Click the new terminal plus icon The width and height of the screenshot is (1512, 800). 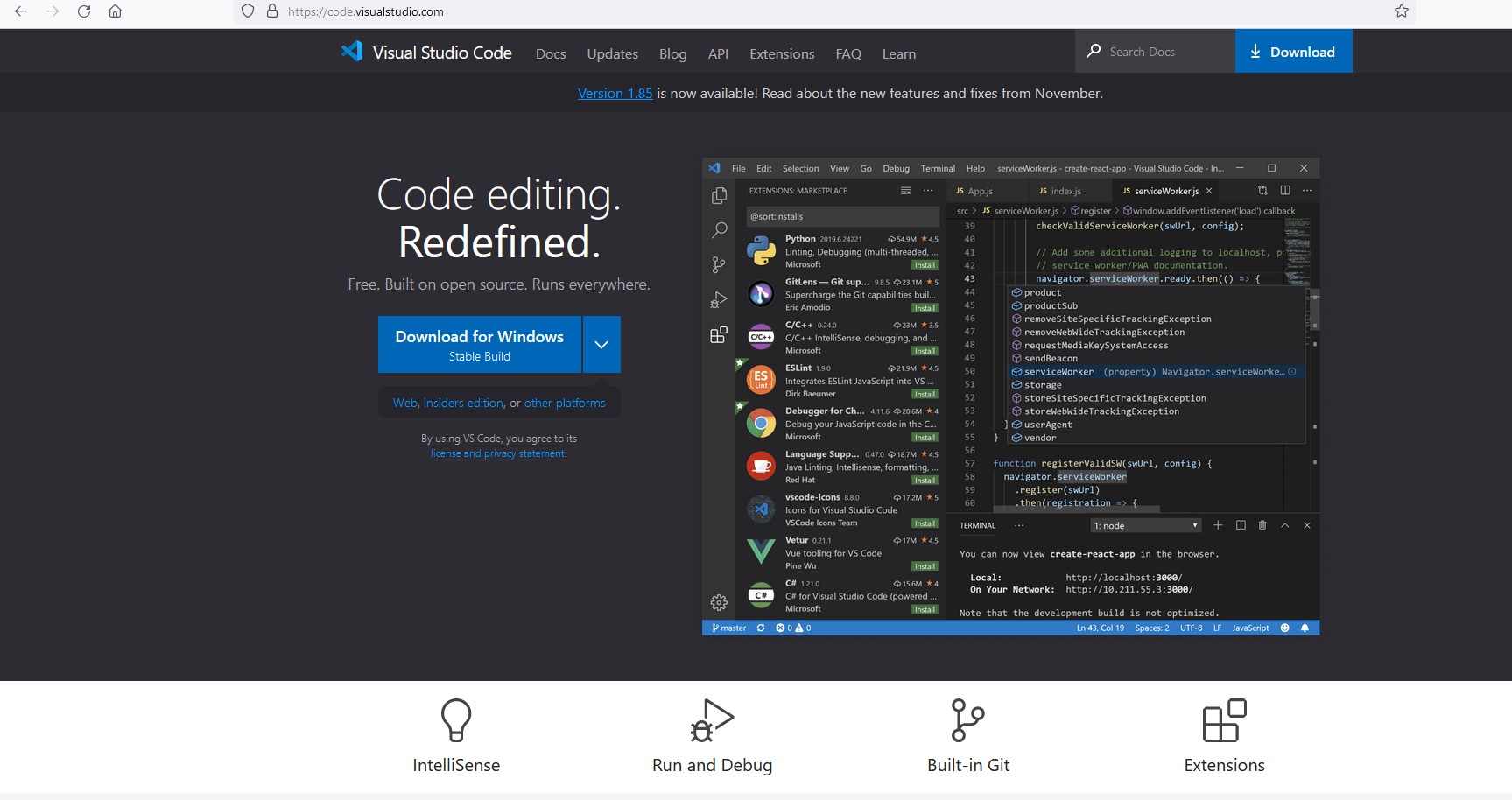click(1218, 525)
